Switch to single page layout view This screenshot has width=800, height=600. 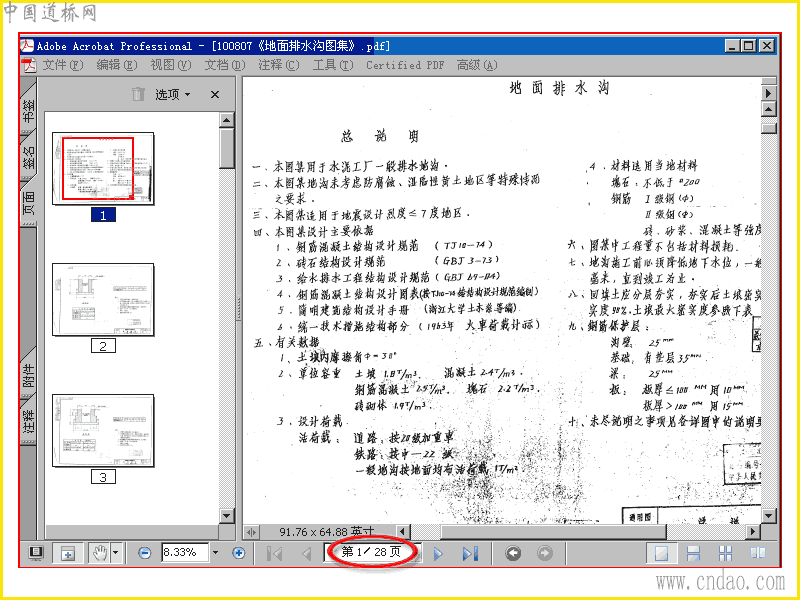[x=662, y=553]
